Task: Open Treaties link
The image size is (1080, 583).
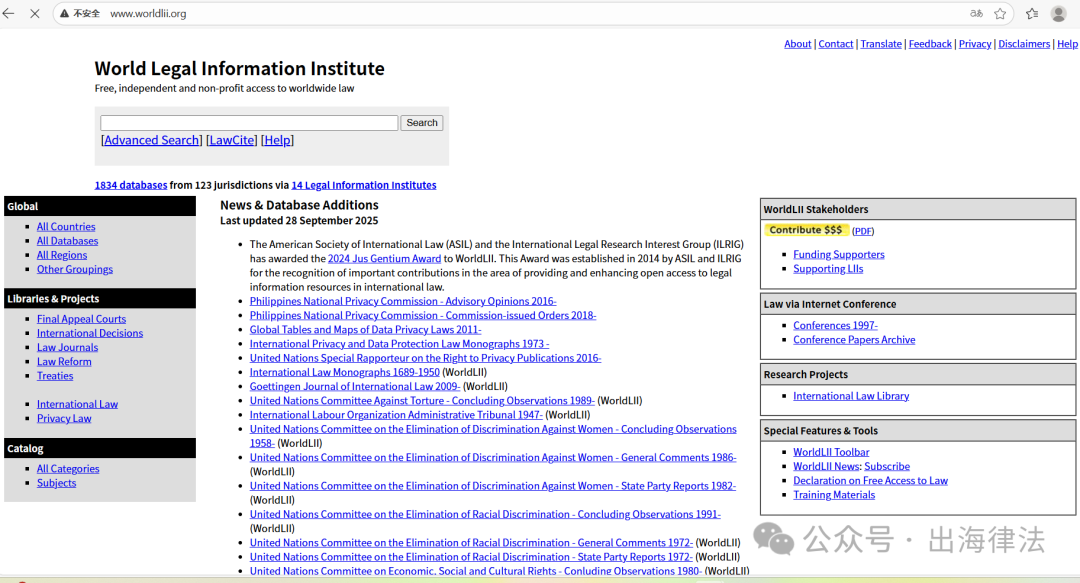Action: coord(55,376)
